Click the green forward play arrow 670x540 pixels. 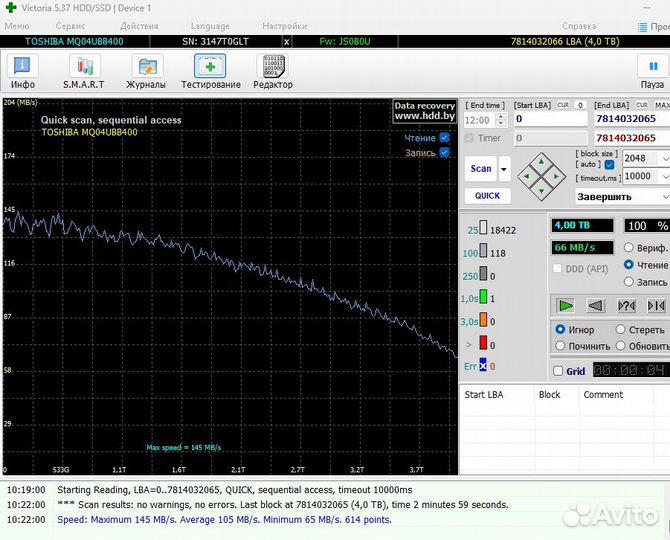566,305
